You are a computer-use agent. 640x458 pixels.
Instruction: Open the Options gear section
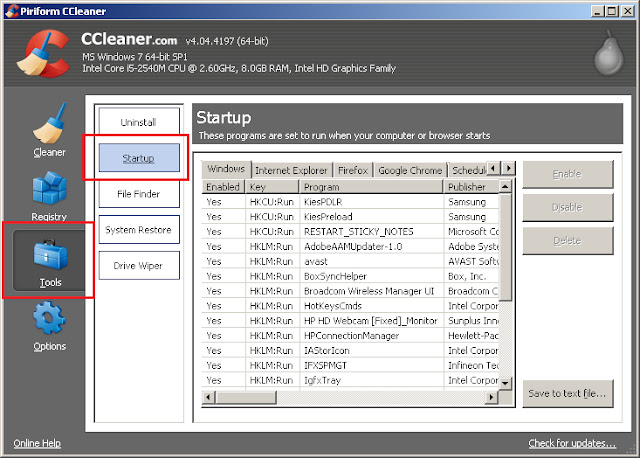49,327
